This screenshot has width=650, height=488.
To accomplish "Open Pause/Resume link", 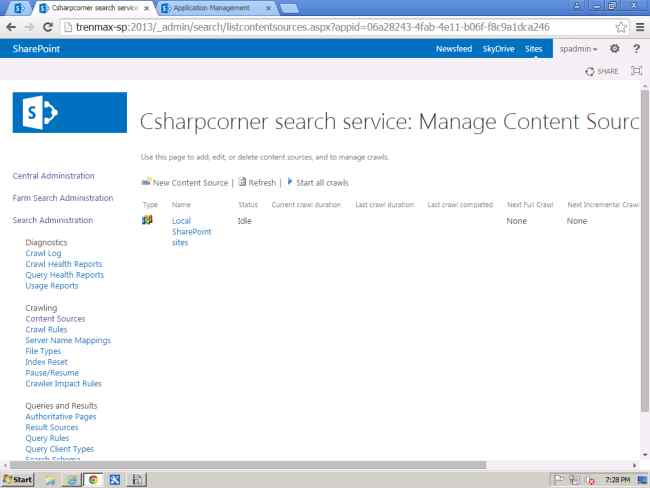I will pos(52,372).
